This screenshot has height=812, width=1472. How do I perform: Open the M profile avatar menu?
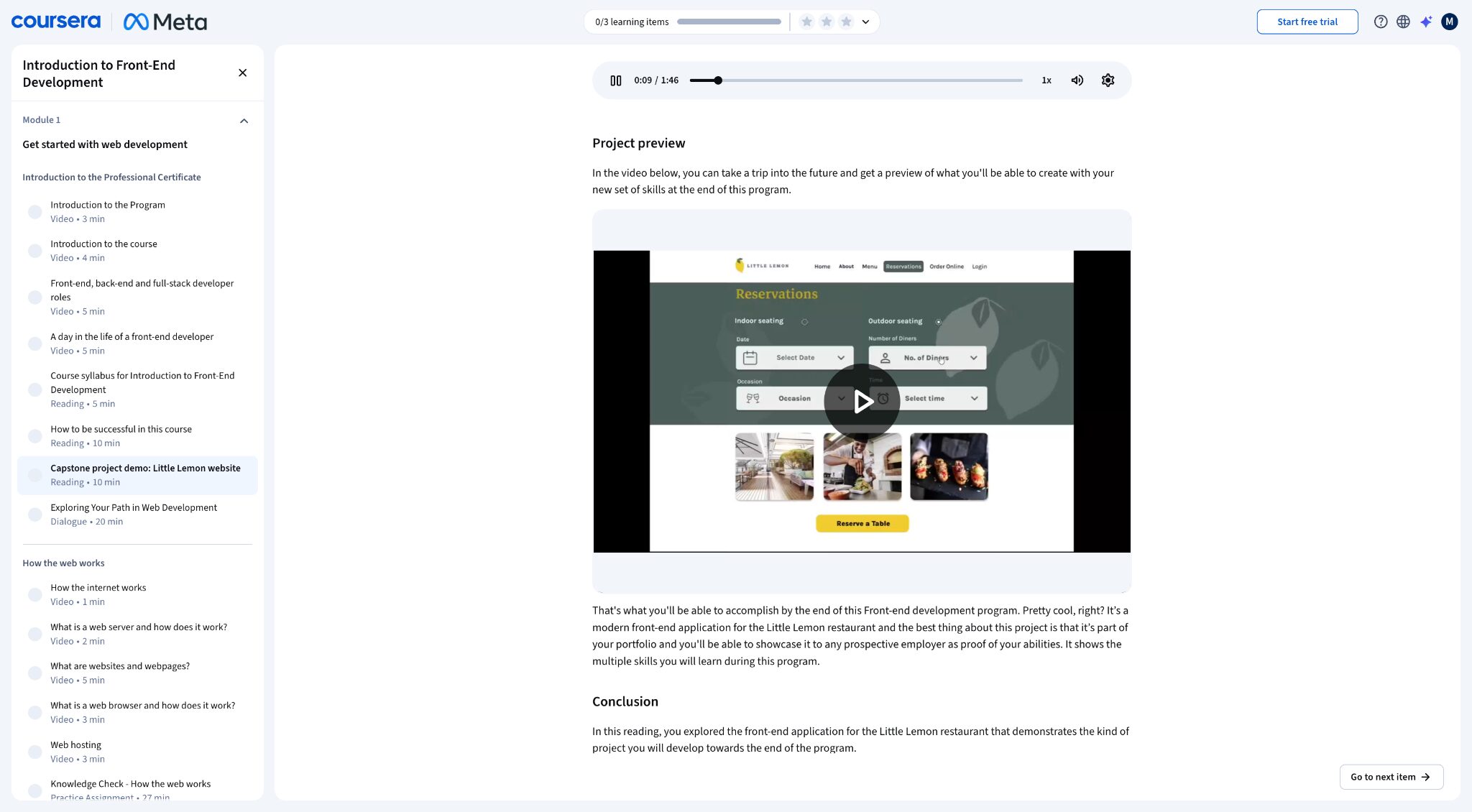[1449, 22]
